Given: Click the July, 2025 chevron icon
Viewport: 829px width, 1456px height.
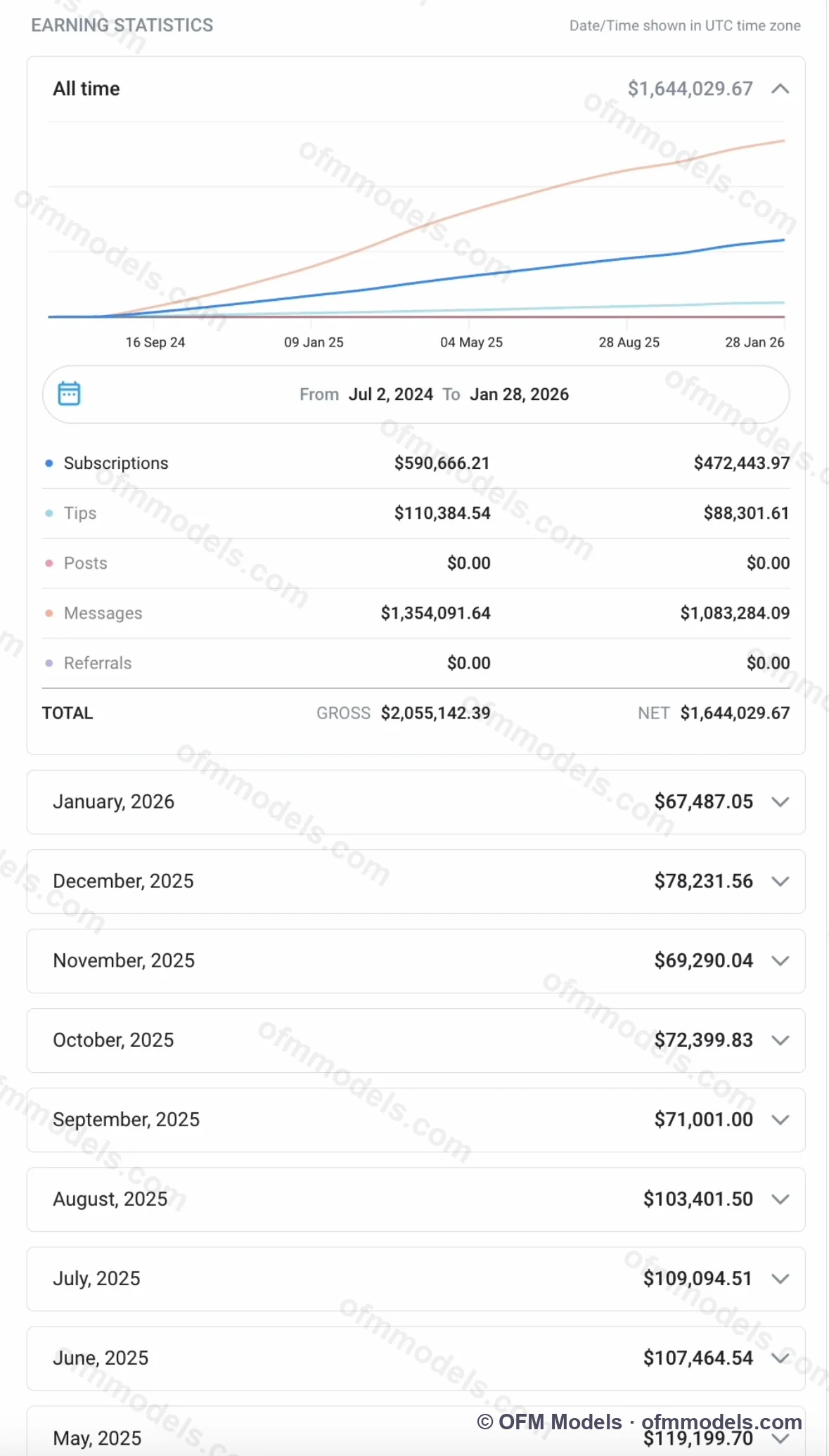Looking at the screenshot, I should point(780,1279).
